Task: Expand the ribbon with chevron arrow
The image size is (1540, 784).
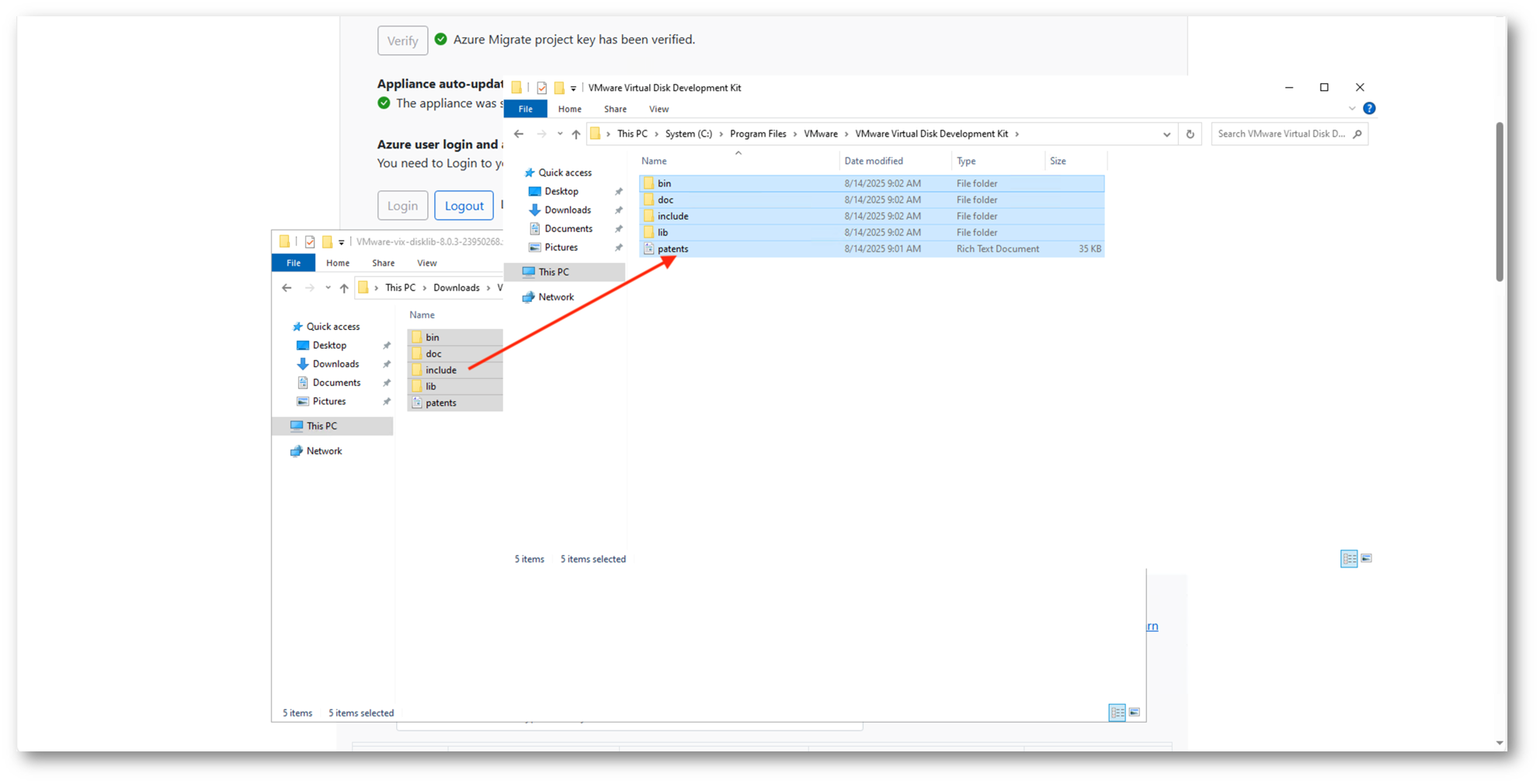Action: coord(1352,109)
